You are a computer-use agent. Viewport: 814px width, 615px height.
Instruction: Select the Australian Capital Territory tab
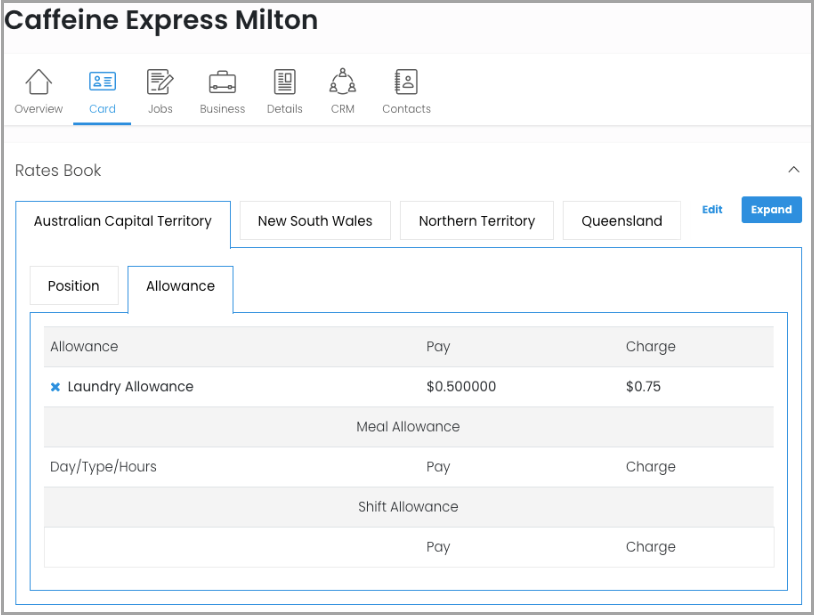point(123,221)
